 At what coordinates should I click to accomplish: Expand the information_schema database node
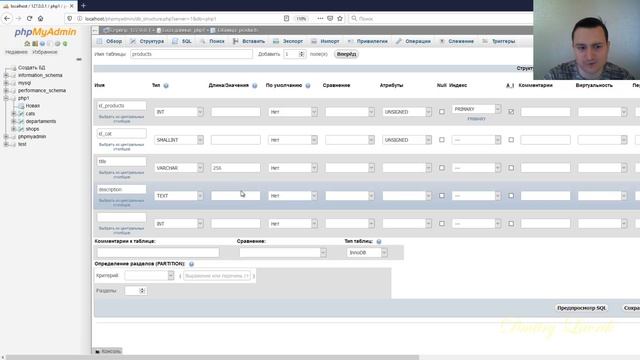point(6,76)
